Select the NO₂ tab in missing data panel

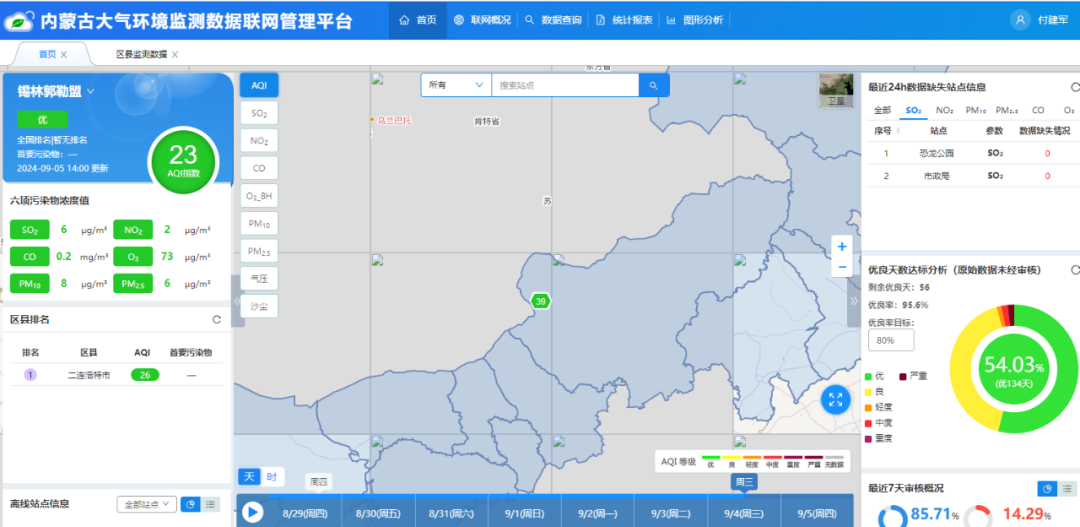point(944,111)
